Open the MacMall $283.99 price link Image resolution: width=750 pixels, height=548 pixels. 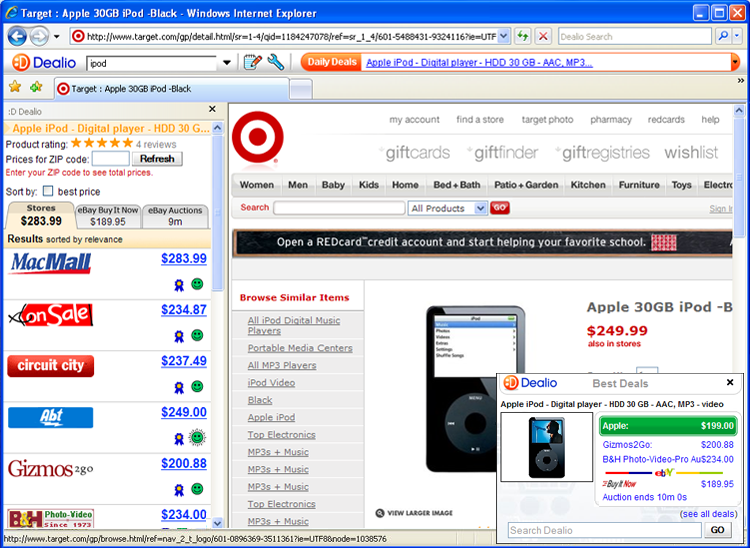[184, 259]
